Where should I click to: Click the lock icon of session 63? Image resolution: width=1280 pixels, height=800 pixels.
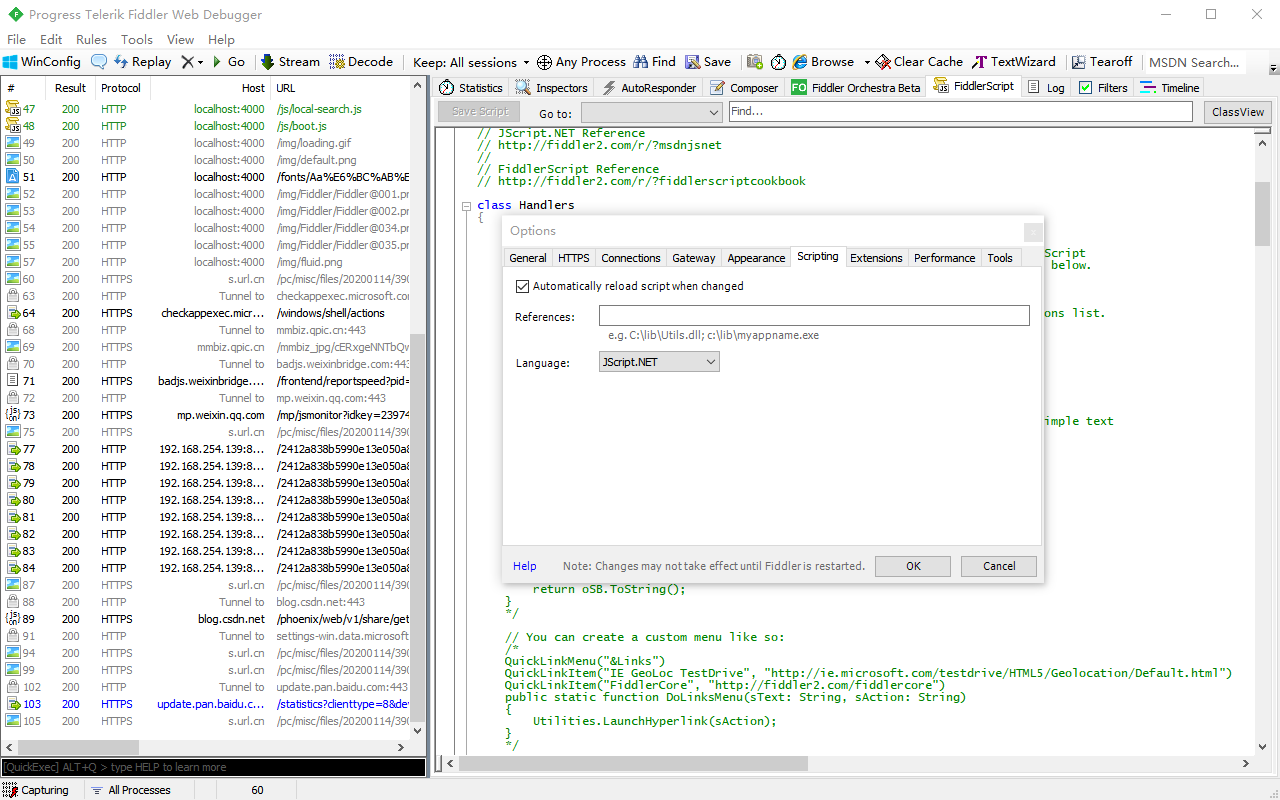13,296
